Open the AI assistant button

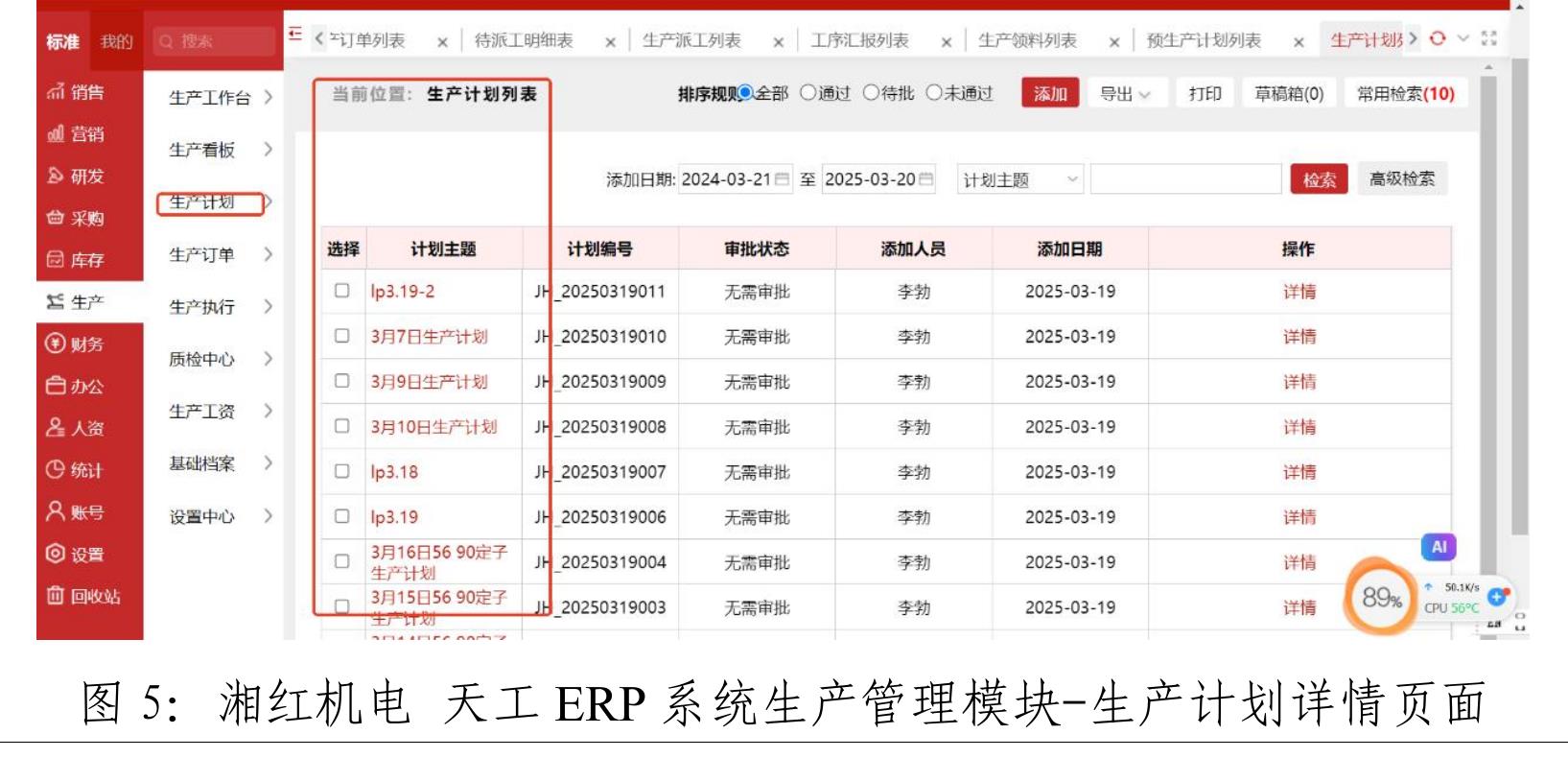point(1439,547)
